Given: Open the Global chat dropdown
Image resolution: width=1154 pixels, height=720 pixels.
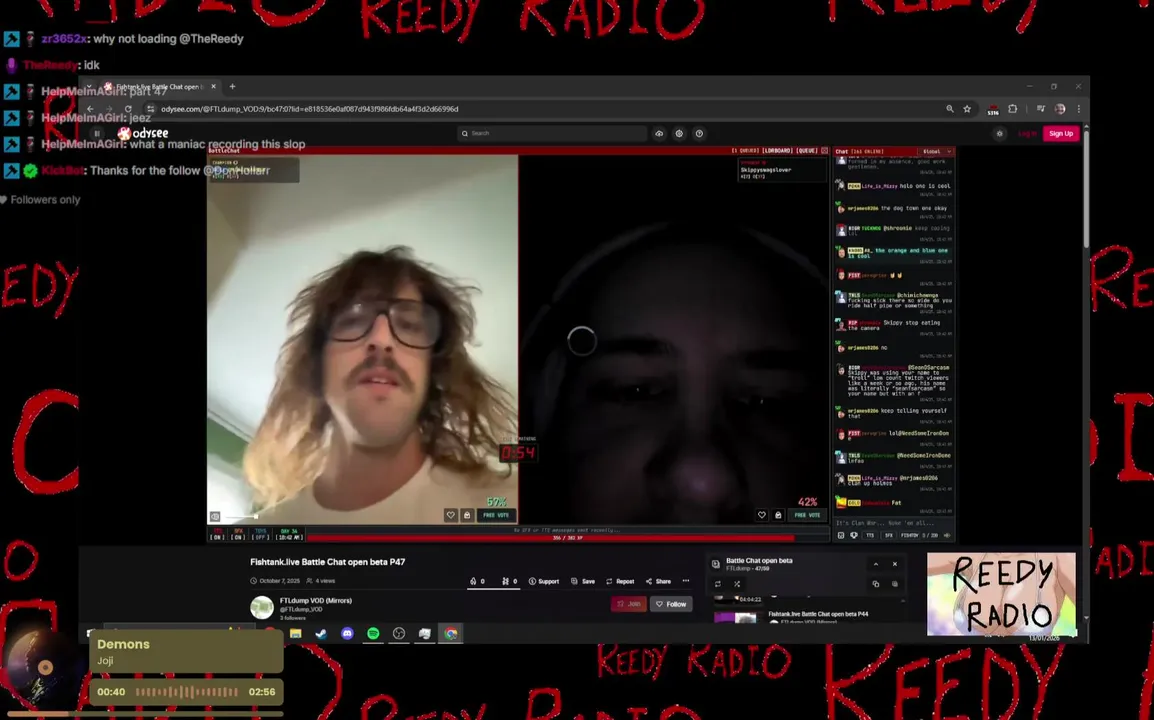Looking at the screenshot, I should click(x=937, y=152).
